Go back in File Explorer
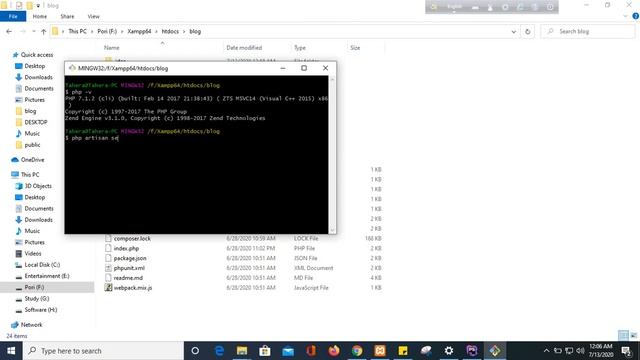Image resolution: width=640 pixels, height=360 pixels. [x=9, y=31]
